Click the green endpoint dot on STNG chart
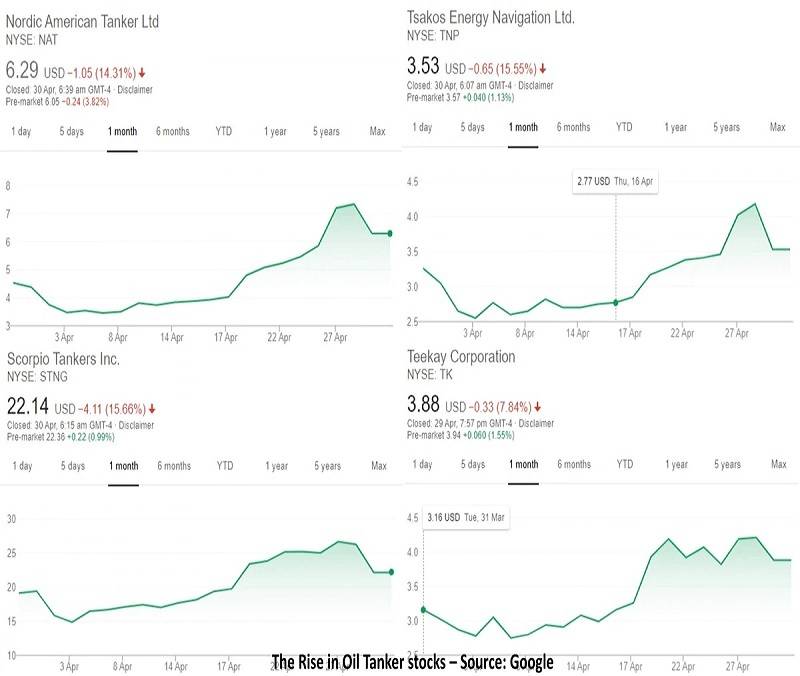 (389, 572)
